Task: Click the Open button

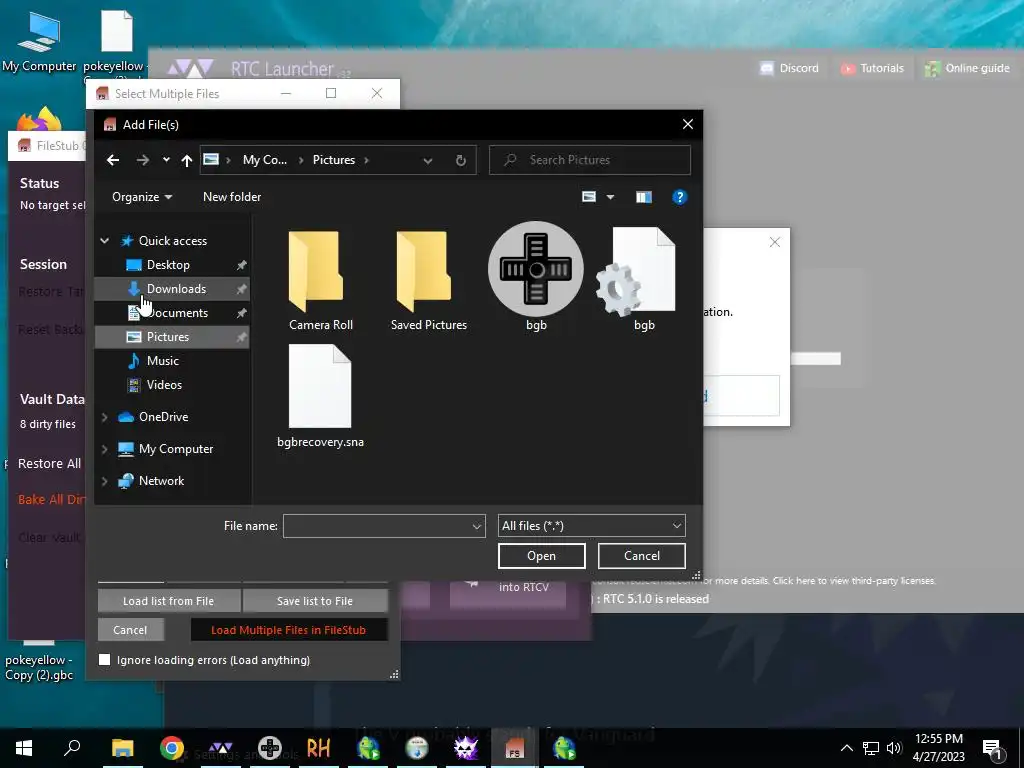Action: click(x=541, y=556)
